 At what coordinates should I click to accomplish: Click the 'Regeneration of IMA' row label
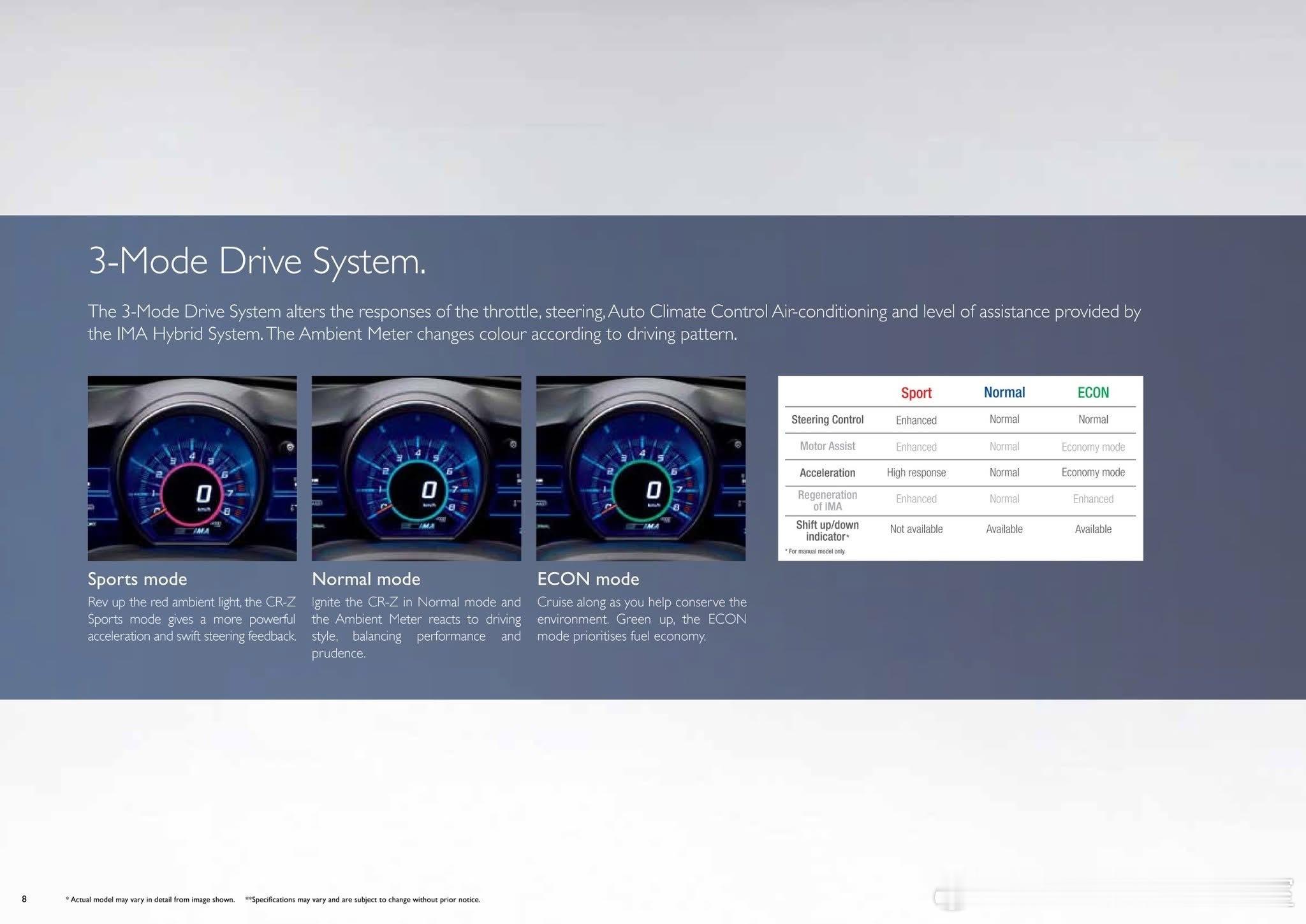[827, 501]
